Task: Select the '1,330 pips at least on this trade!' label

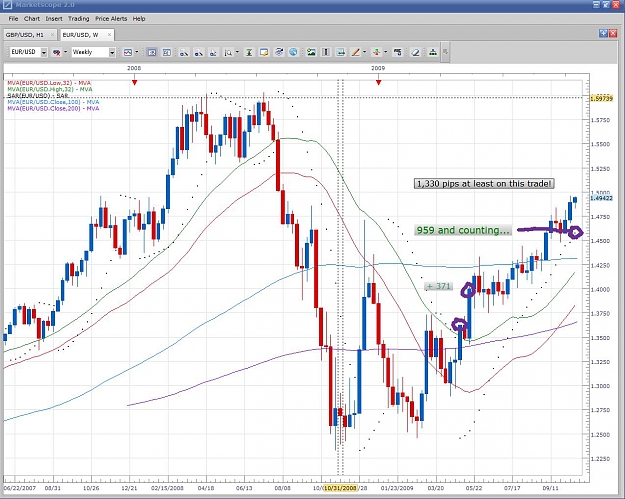Action: tap(484, 184)
